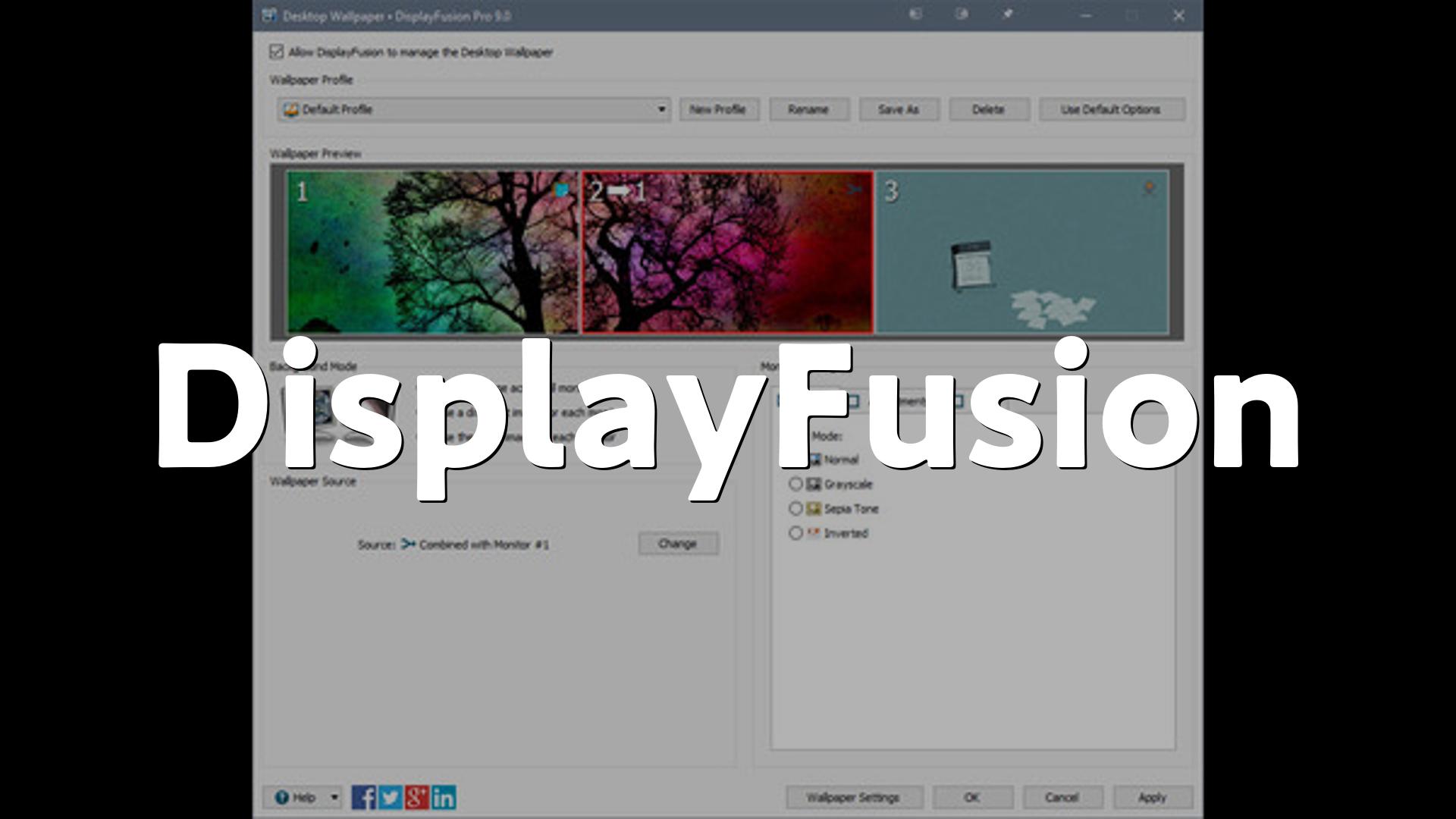Open the Facebook share icon
Viewport: 1456px width, 819px height.
click(364, 797)
